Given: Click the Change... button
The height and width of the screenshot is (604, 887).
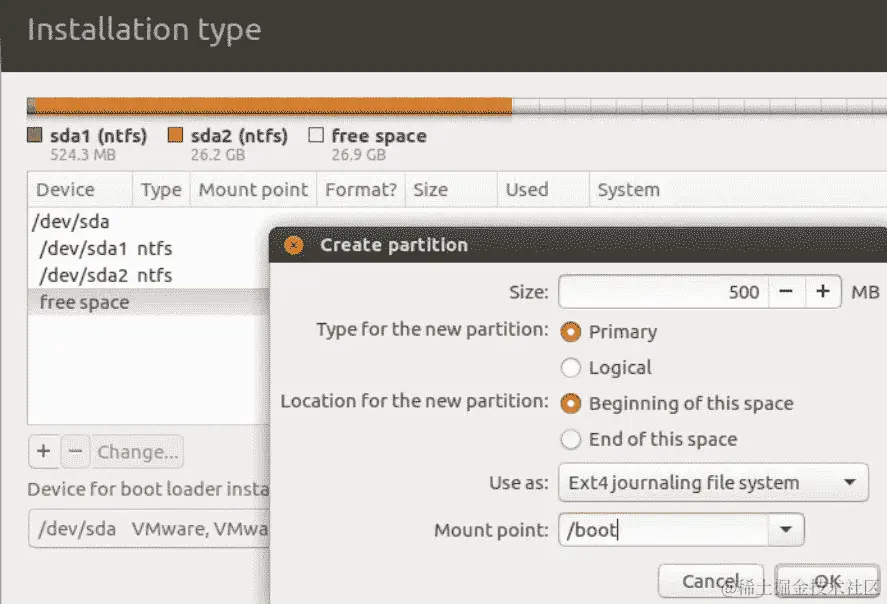Looking at the screenshot, I should [x=137, y=451].
